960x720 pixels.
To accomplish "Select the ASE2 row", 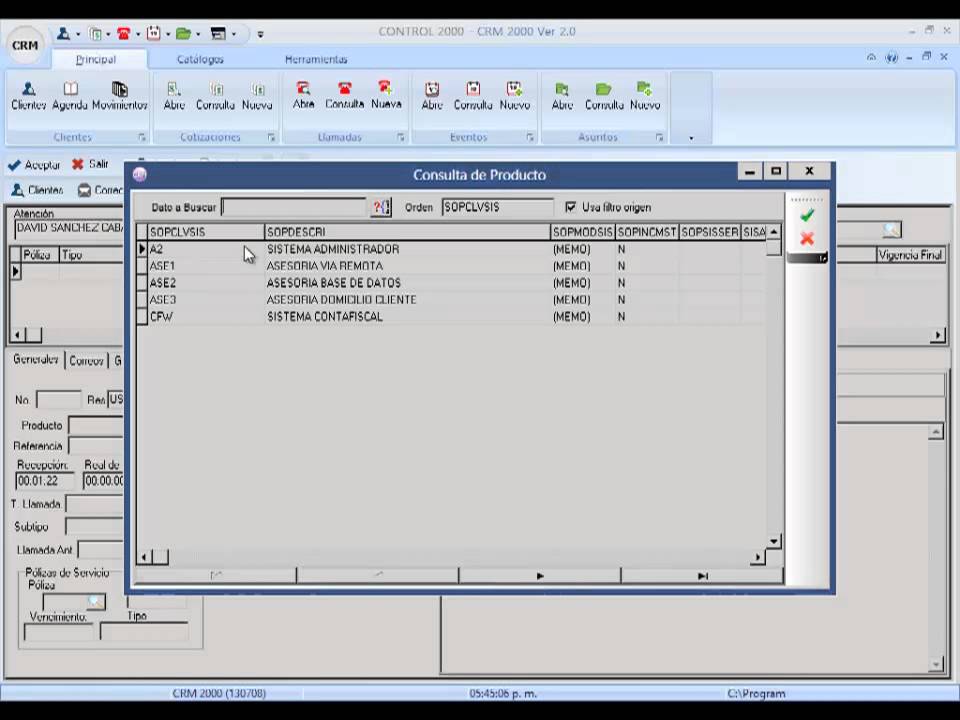I will pos(451,283).
